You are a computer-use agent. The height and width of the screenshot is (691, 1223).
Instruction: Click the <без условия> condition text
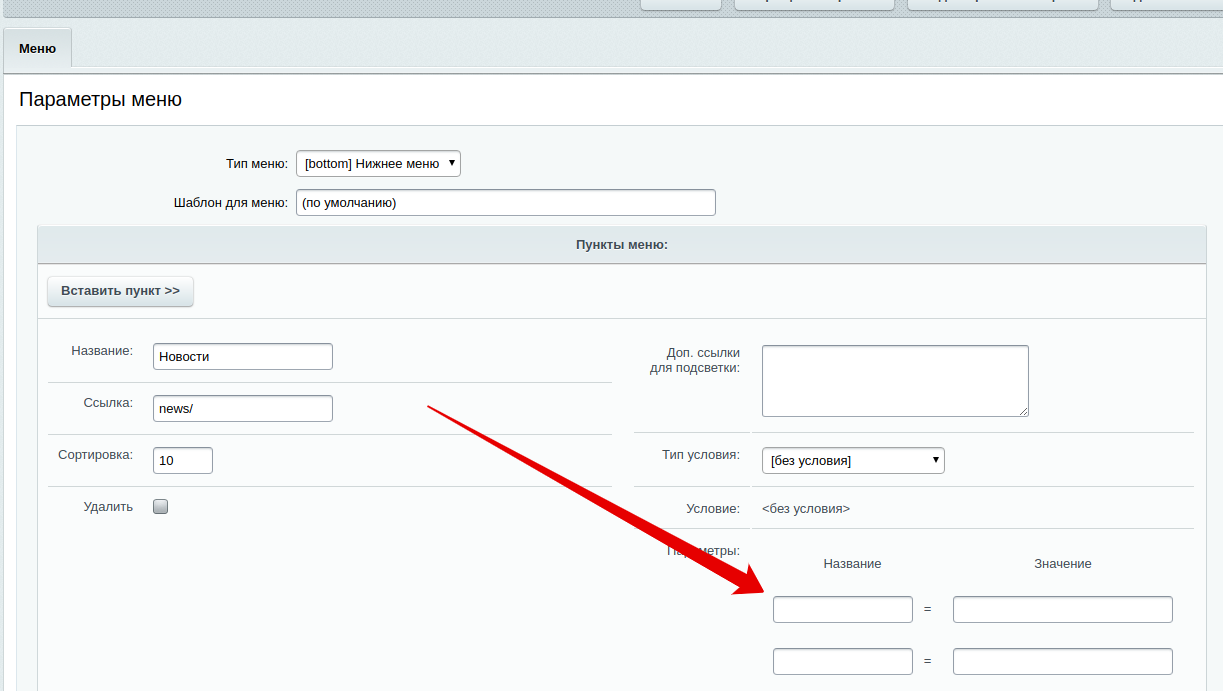805,509
